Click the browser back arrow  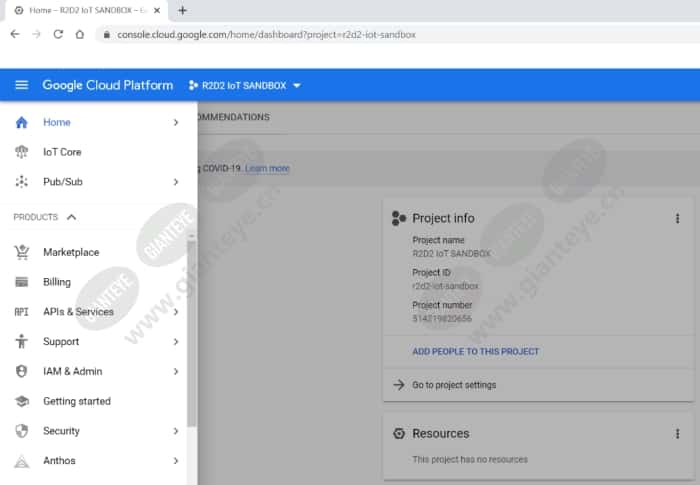point(15,34)
